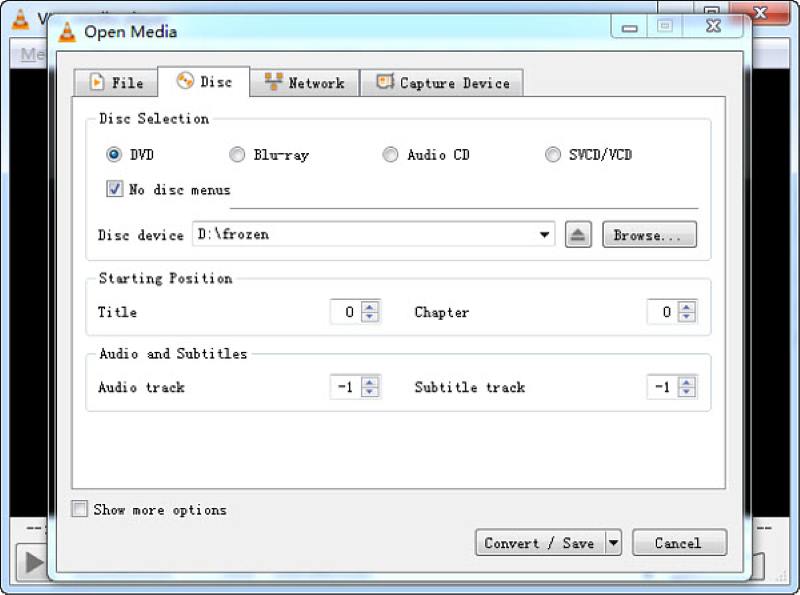The height and width of the screenshot is (595, 800).
Task: Choose Audio CD as disc type
Action: 390,155
